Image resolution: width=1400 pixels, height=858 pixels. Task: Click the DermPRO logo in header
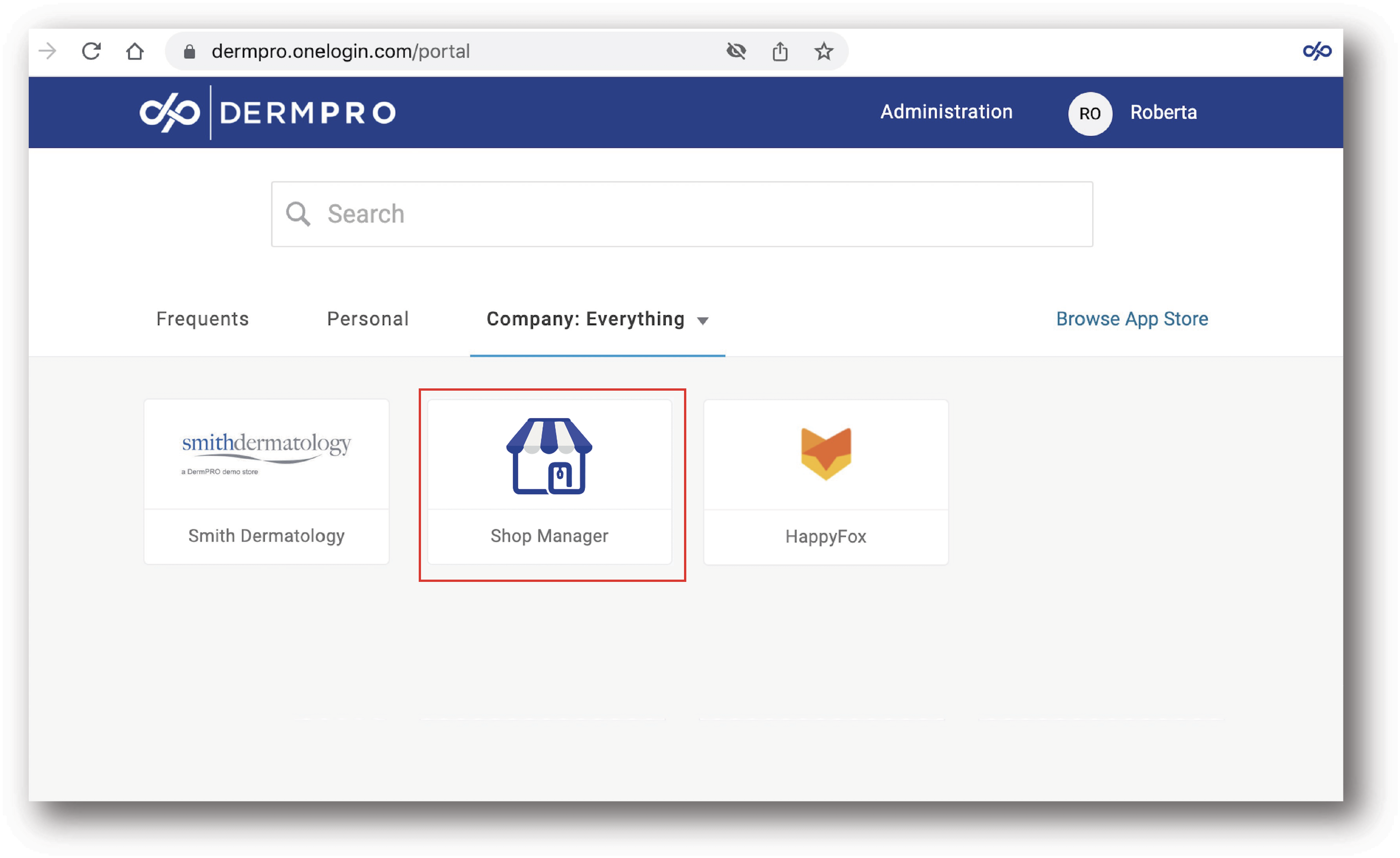point(268,112)
